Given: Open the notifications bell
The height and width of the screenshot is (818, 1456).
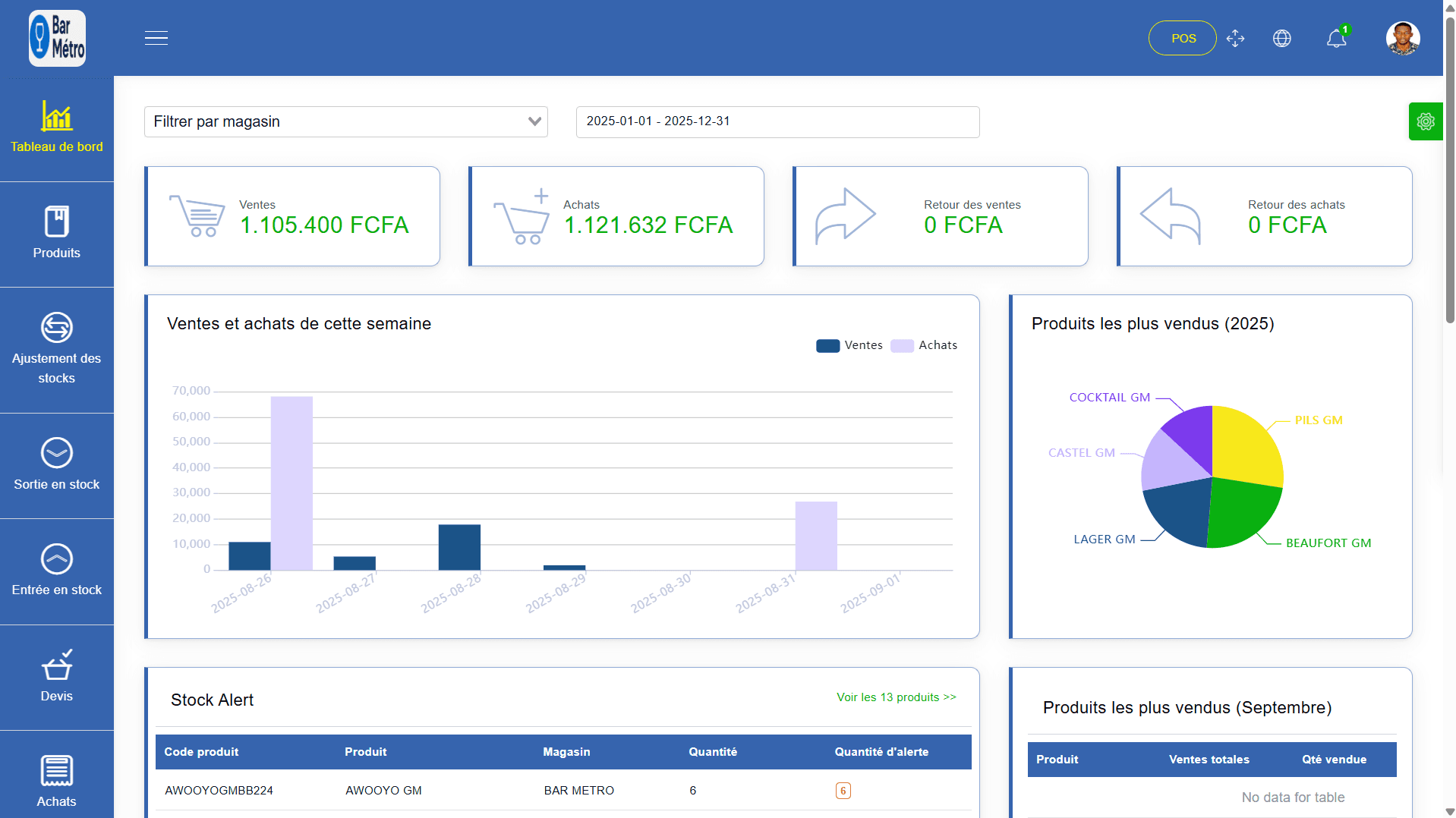Looking at the screenshot, I should pos(1336,39).
